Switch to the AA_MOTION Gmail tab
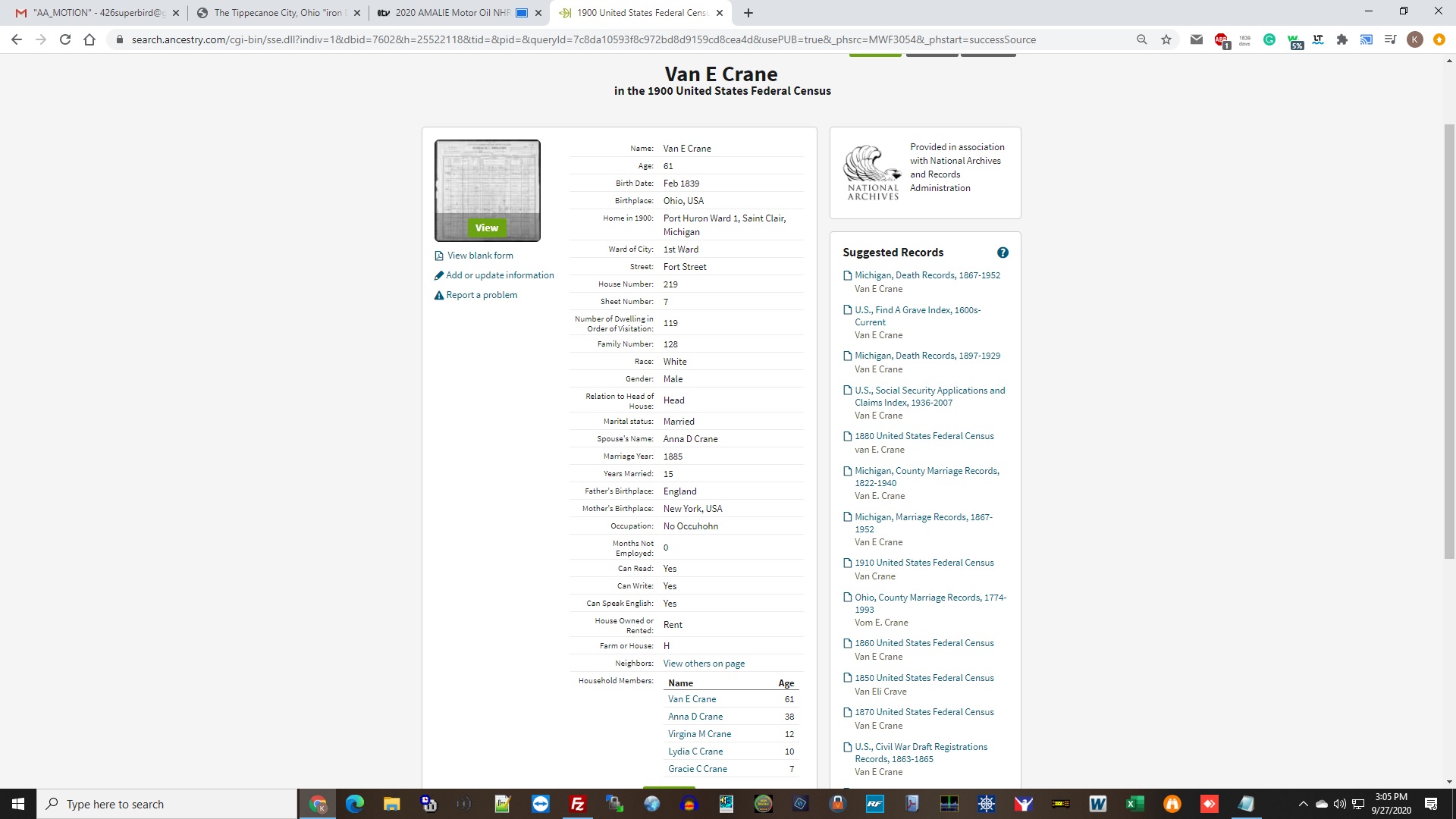1456x819 pixels. point(99,13)
